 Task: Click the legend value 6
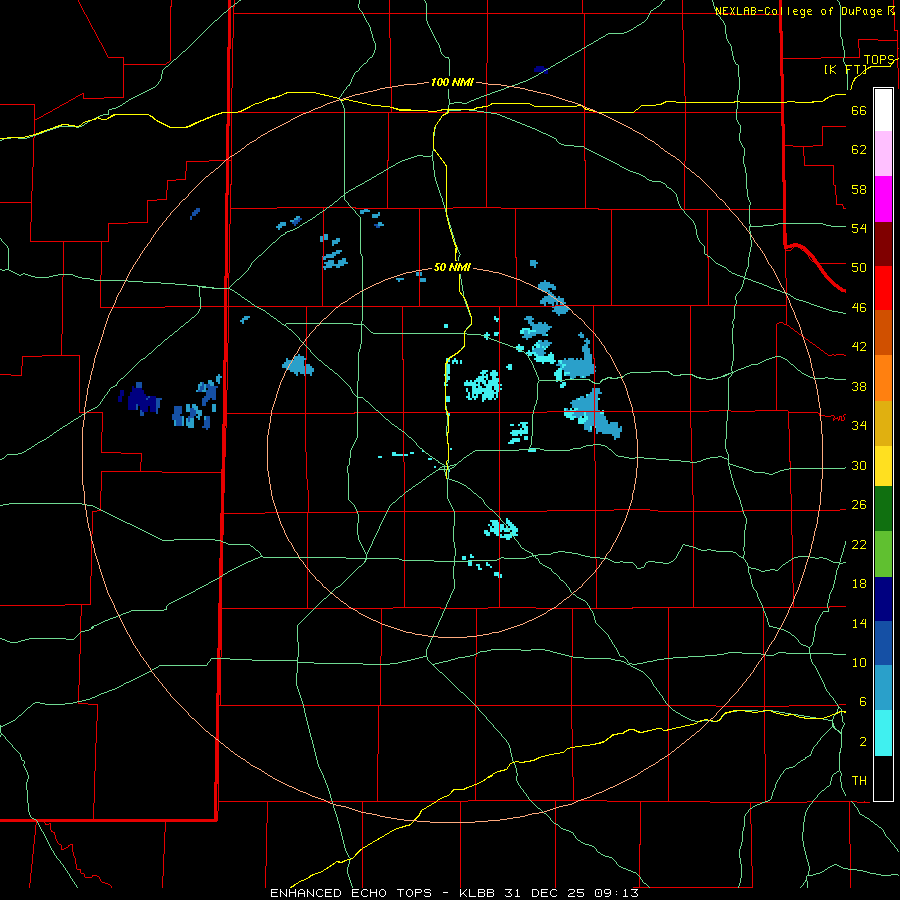(x=862, y=702)
